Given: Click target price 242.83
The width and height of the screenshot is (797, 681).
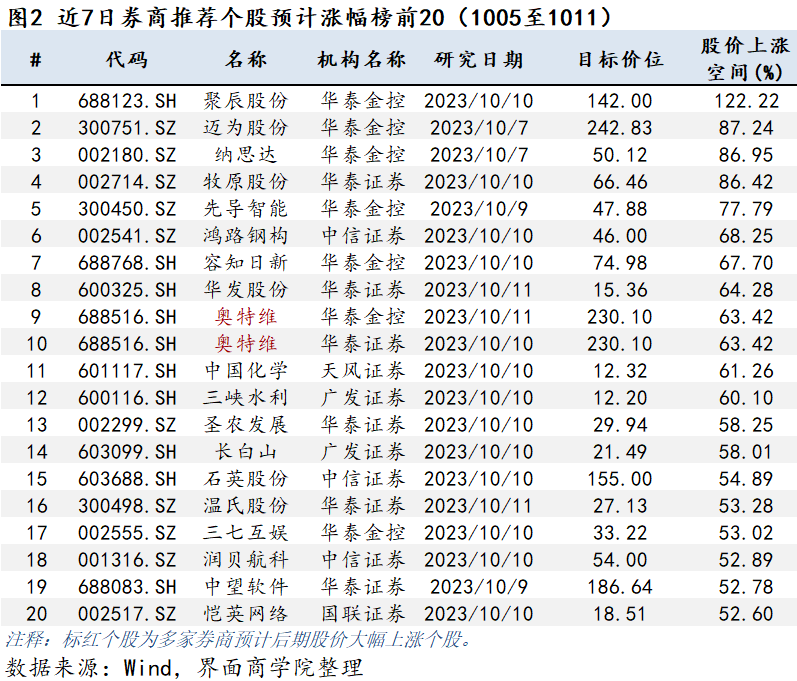Looking at the screenshot, I should click(620, 128).
